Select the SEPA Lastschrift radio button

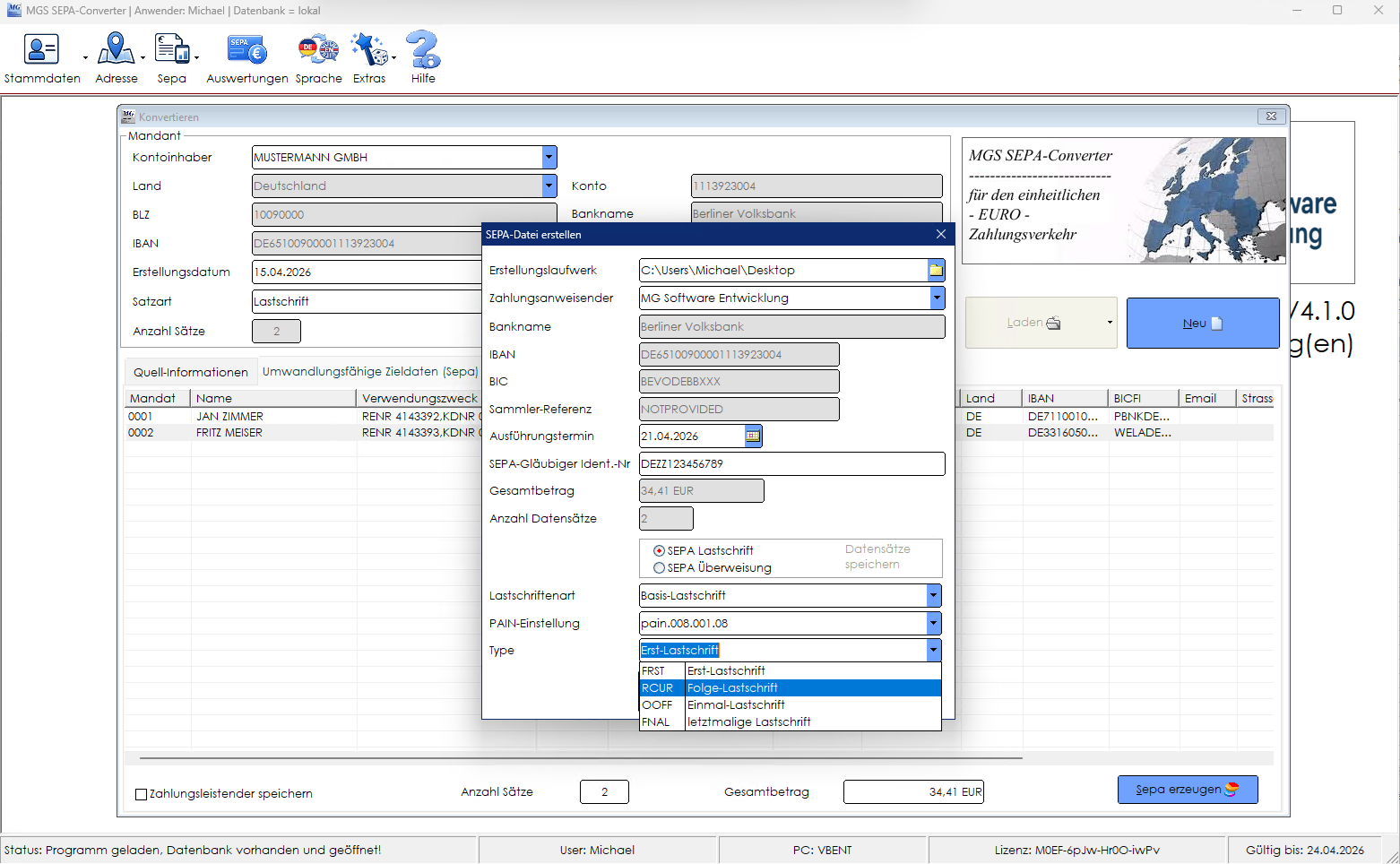tap(659, 551)
